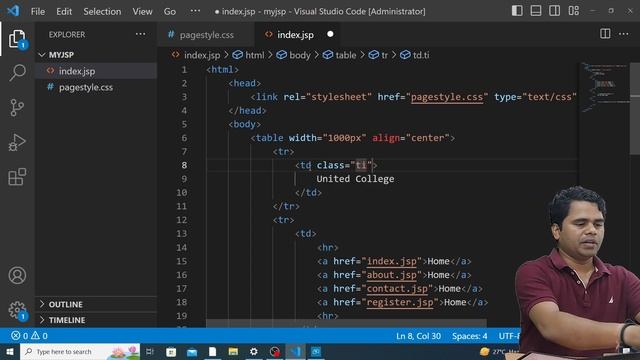Open the Explorer view icon
The height and width of the screenshot is (360, 640).
pos(17,39)
